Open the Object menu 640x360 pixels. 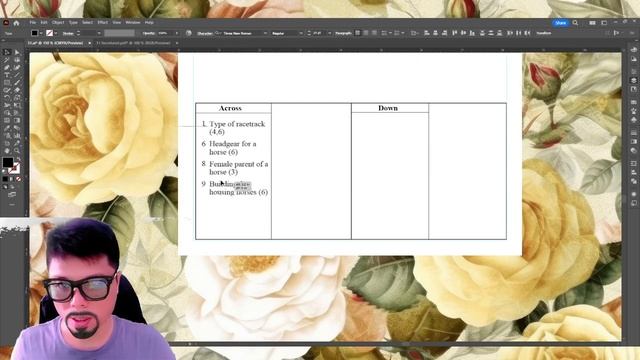(x=58, y=23)
